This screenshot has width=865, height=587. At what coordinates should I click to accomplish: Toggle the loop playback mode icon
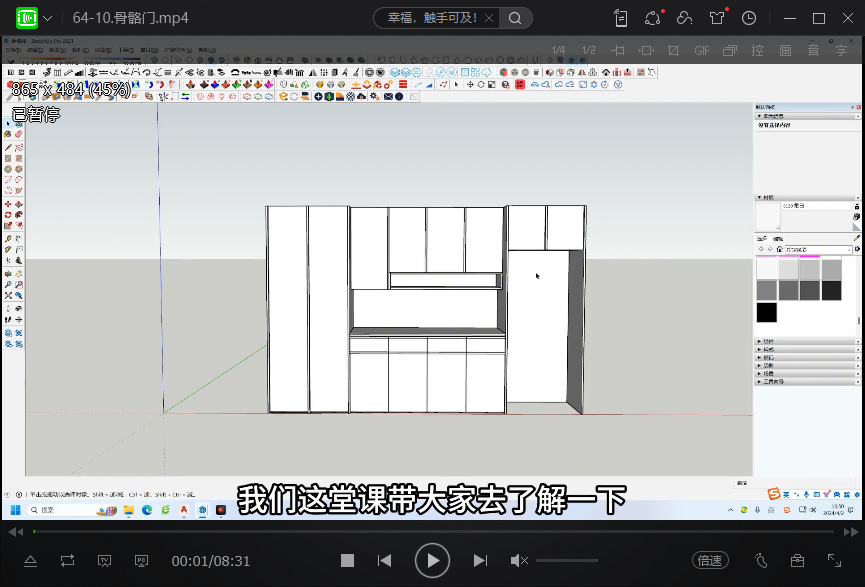[67, 561]
